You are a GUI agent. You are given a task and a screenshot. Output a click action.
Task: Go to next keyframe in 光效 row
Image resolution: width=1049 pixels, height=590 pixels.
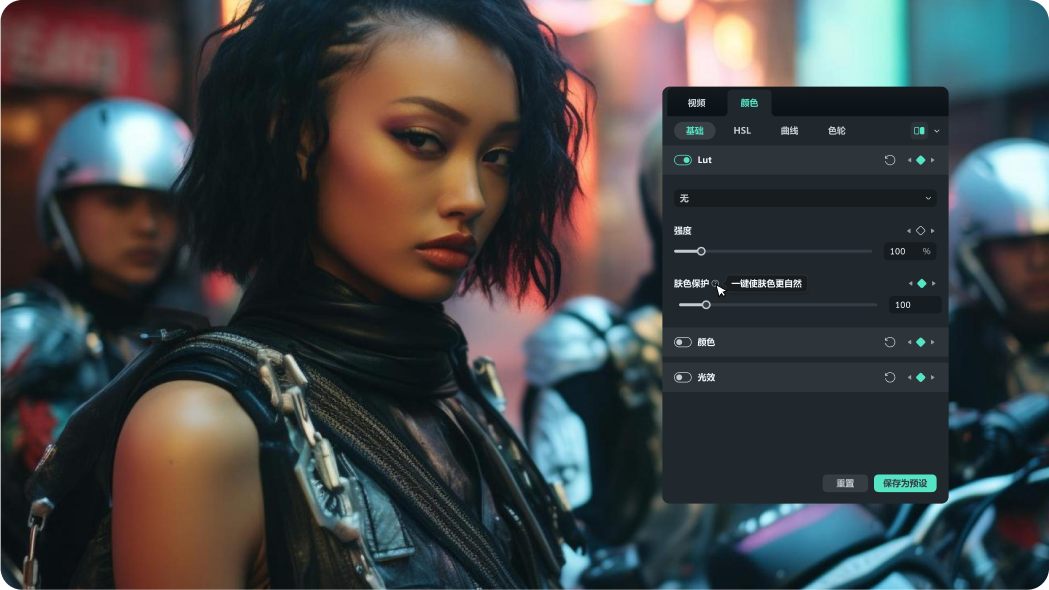coord(933,378)
